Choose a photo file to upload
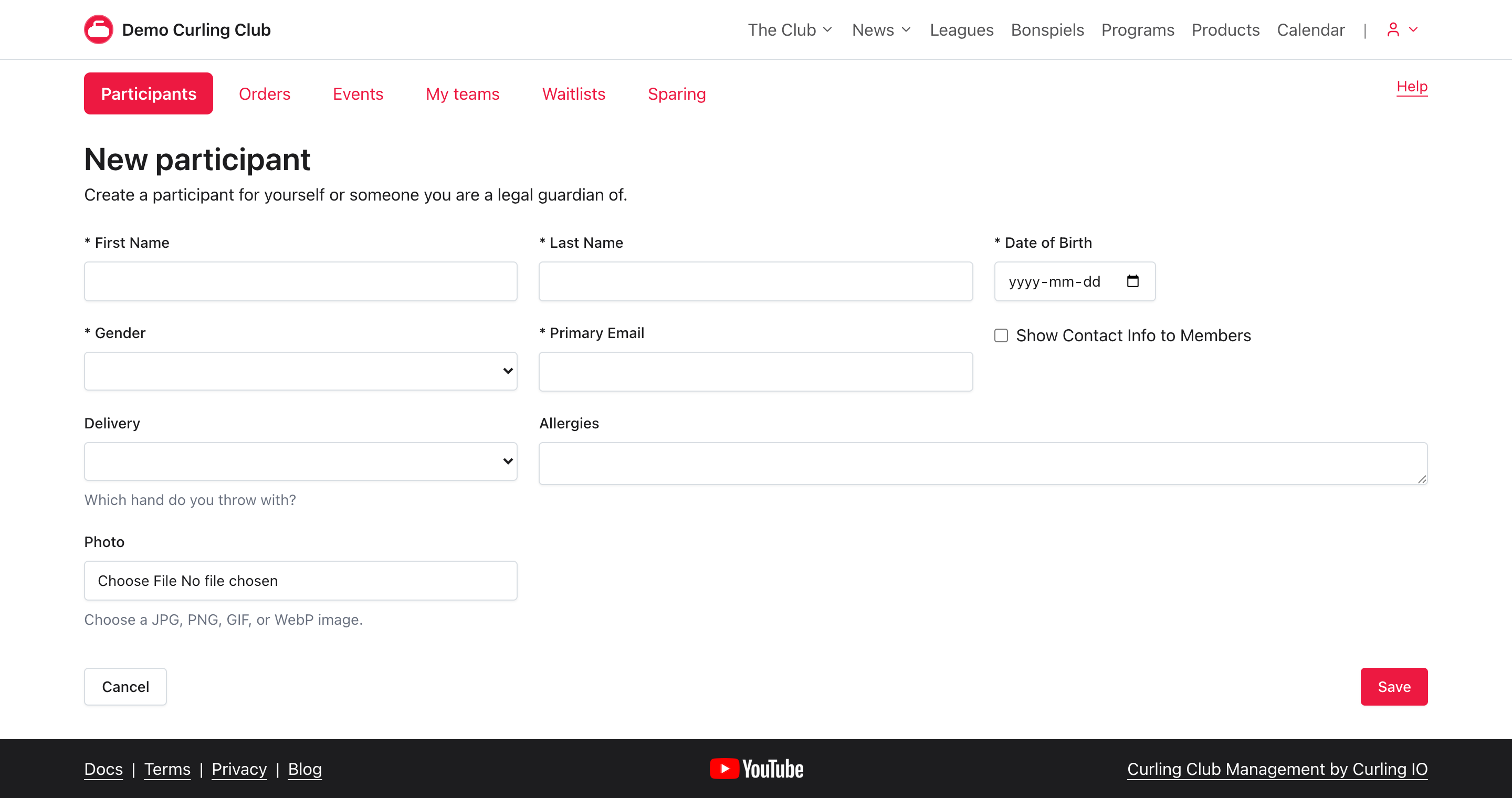 pyautogui.click(x=300, y=580)
